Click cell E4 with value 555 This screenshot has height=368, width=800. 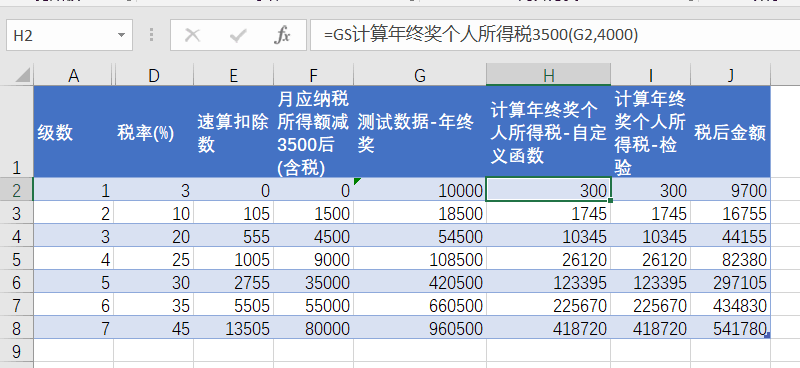pyautogui.click(x=233, y=236)
